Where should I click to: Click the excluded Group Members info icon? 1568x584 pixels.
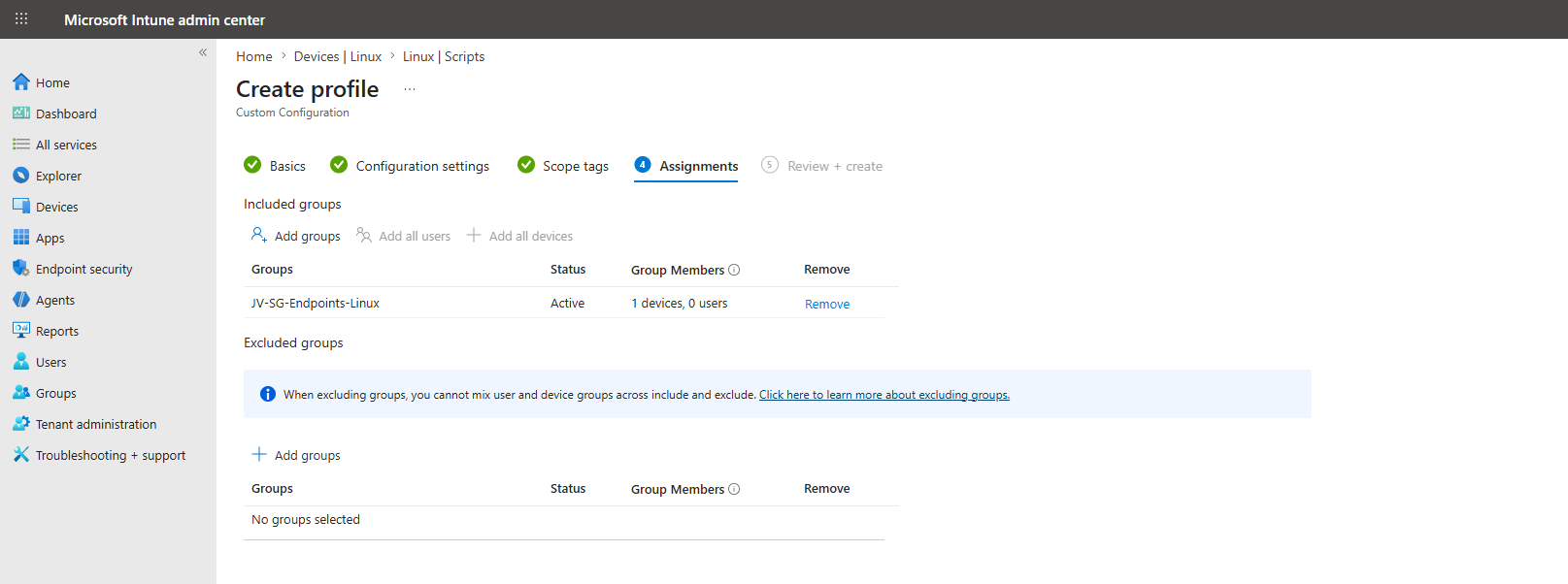point(734,489)
